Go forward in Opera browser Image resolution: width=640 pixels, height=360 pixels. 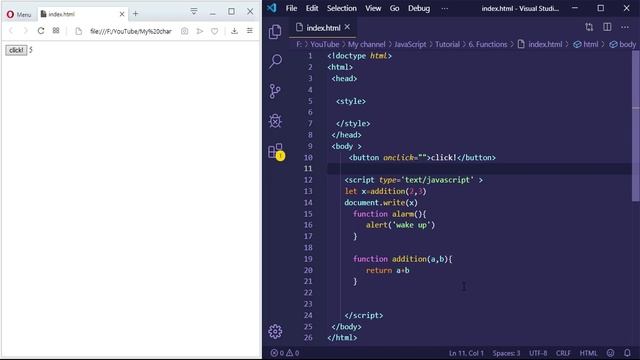pos(25,31)
